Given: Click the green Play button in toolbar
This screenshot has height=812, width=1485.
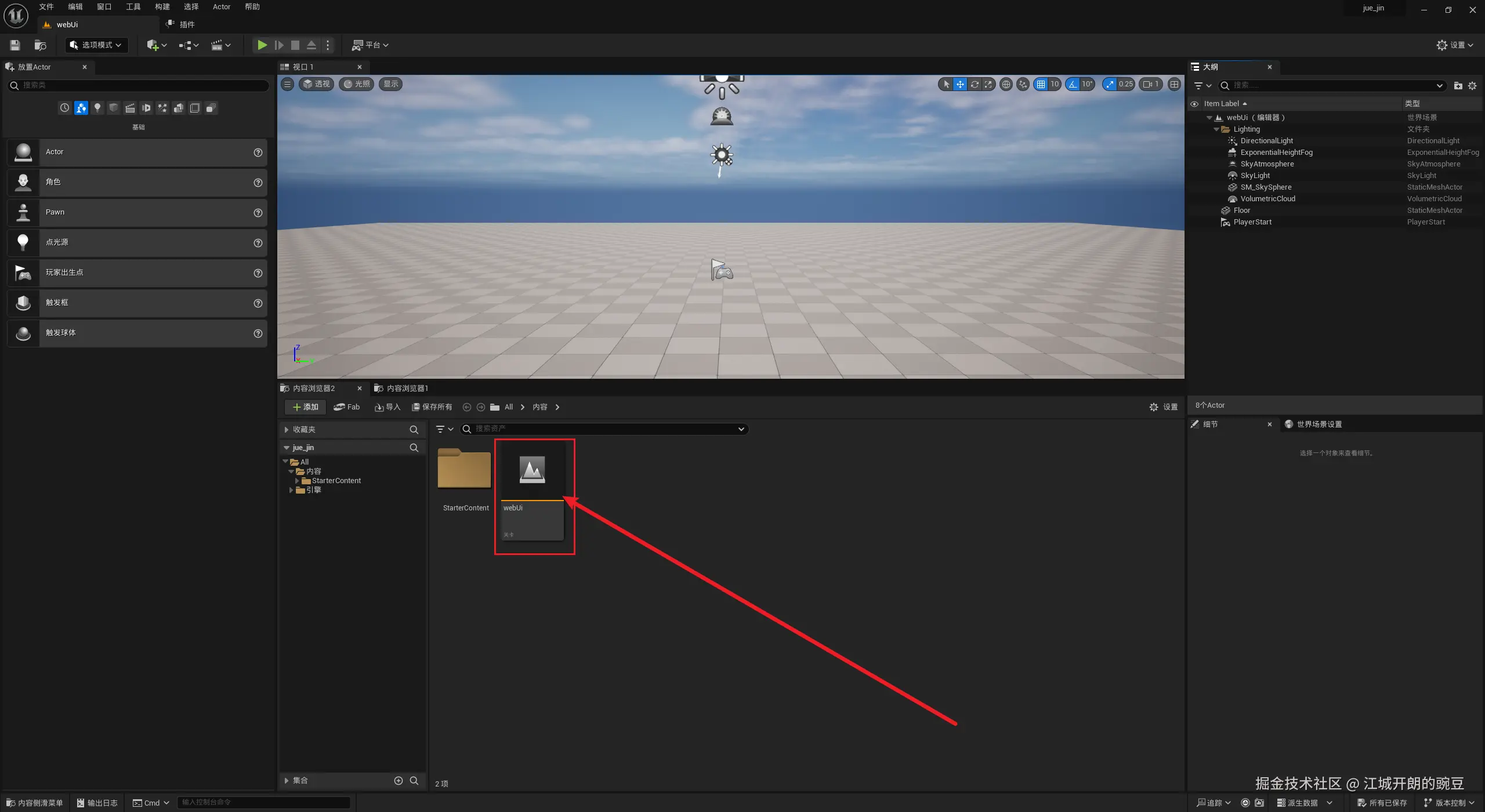Looking at the screenshot, I should tap(262, 45).
